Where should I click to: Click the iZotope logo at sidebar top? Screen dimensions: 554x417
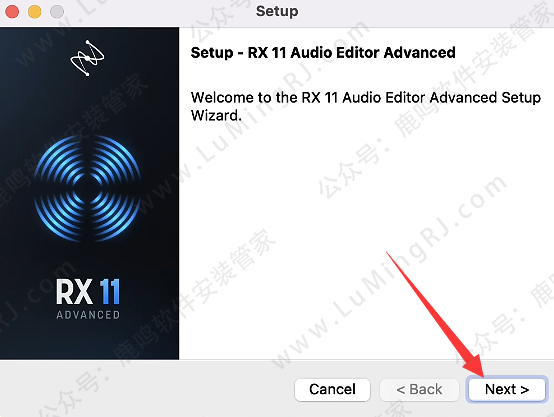click(87, 58)
